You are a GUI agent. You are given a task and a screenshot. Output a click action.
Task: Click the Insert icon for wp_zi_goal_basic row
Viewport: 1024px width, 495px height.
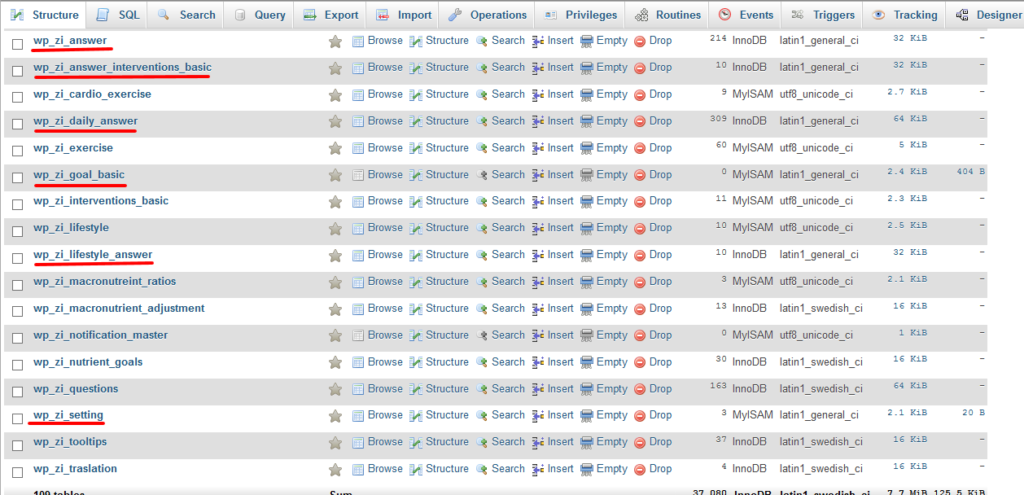(x=538, y=175)
